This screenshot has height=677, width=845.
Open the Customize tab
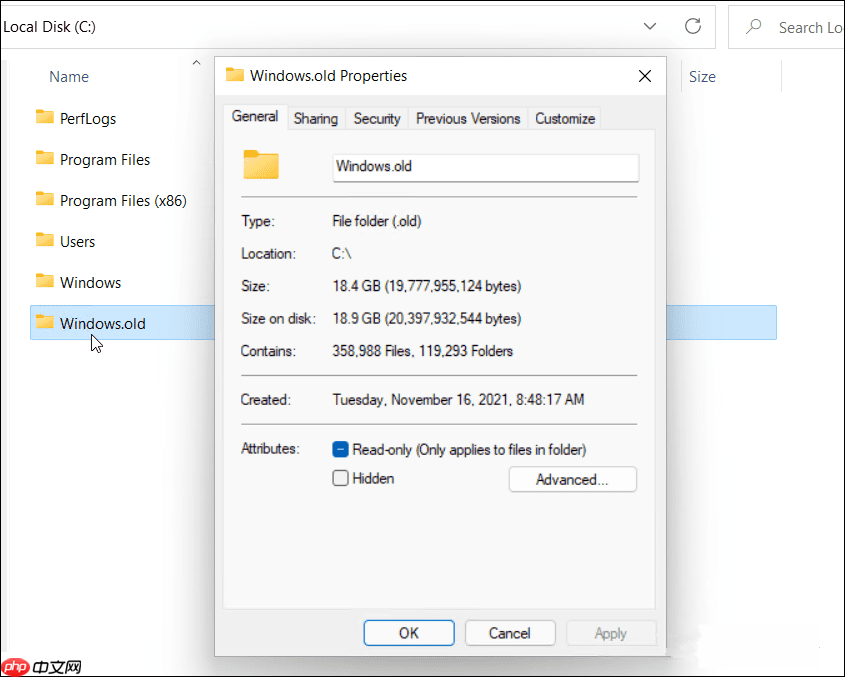pyautogui.click(x=565, y=118)
